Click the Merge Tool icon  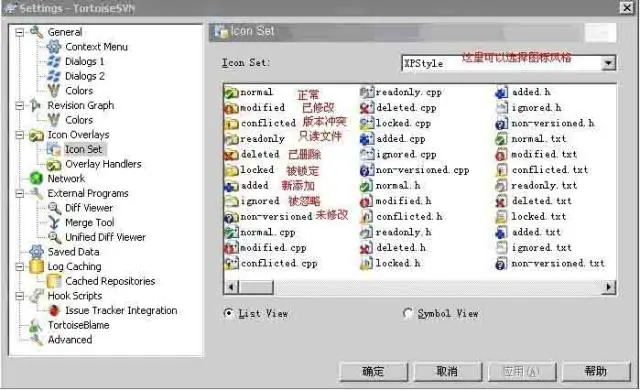tap(54, 223)
